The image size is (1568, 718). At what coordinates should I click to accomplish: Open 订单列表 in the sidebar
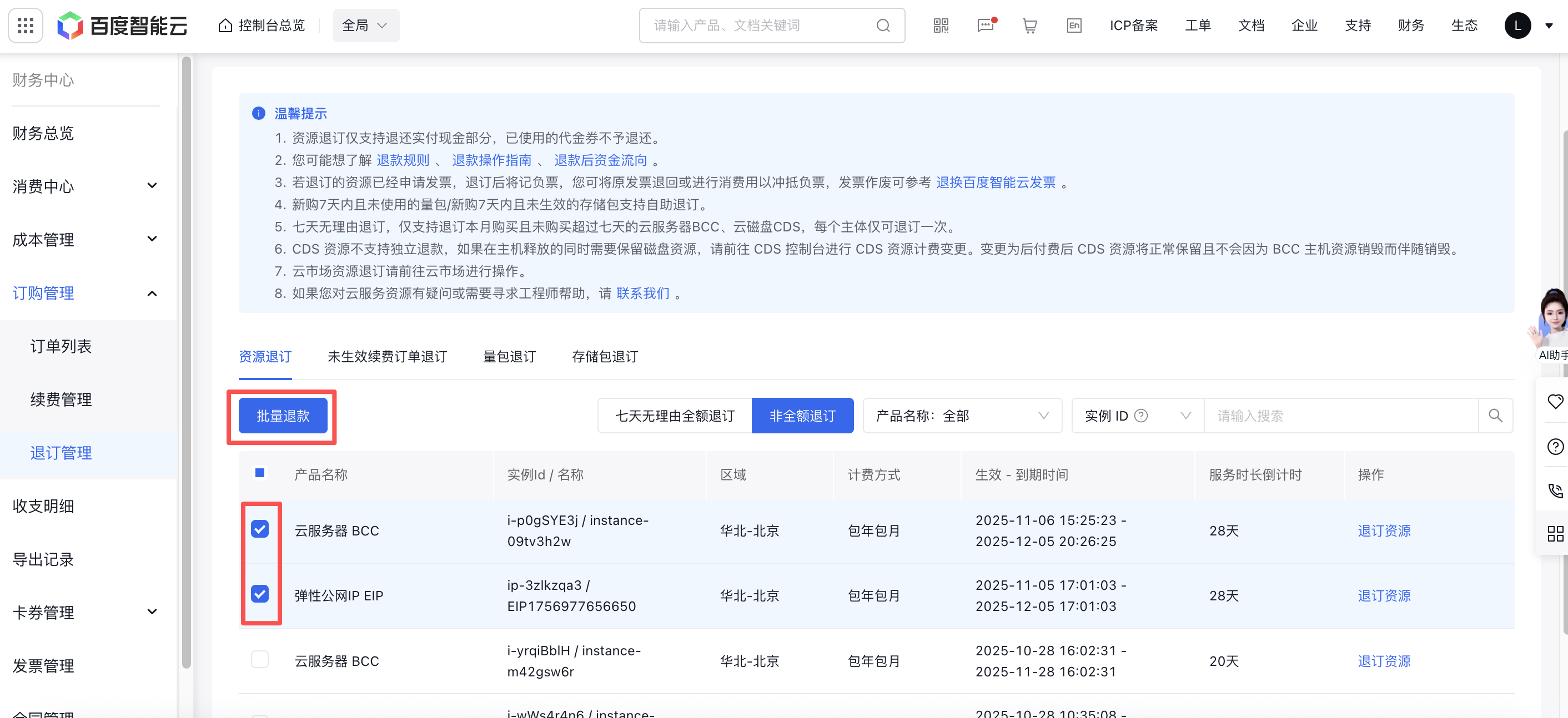click(61, 346)
